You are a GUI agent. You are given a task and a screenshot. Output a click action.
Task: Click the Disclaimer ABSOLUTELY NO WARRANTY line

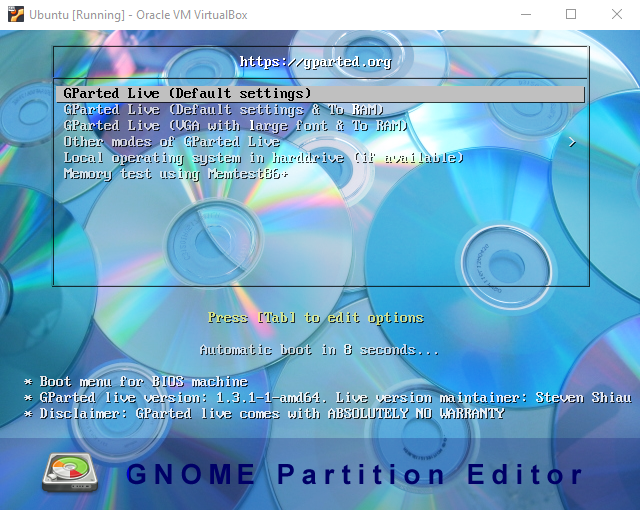coord(264,414)
